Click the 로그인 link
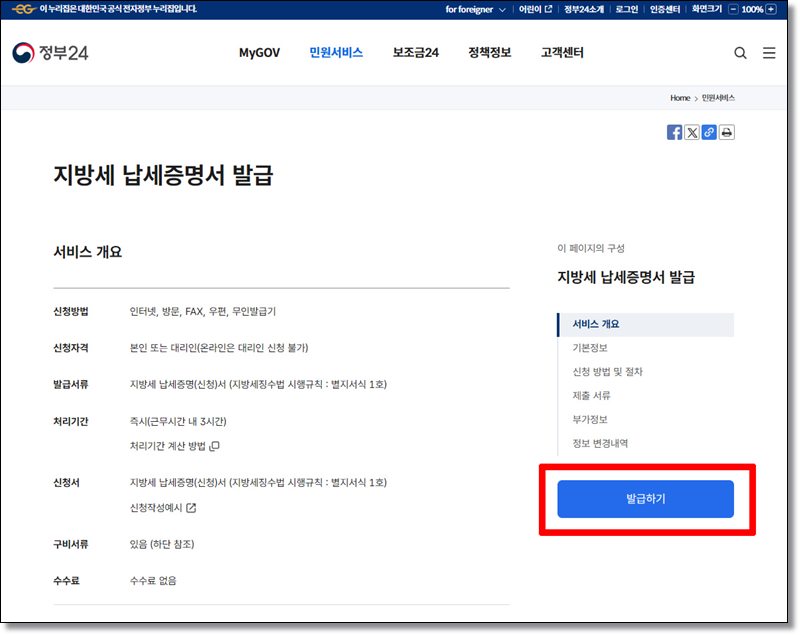This screenshot has height=635, width=800. coord(626,9)
